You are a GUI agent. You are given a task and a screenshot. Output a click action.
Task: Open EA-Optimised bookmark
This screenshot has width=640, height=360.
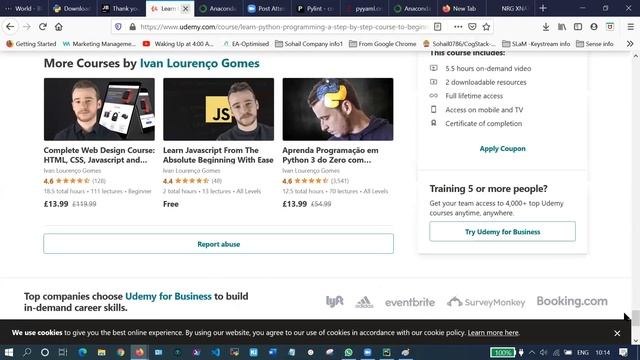click(246, 44)
